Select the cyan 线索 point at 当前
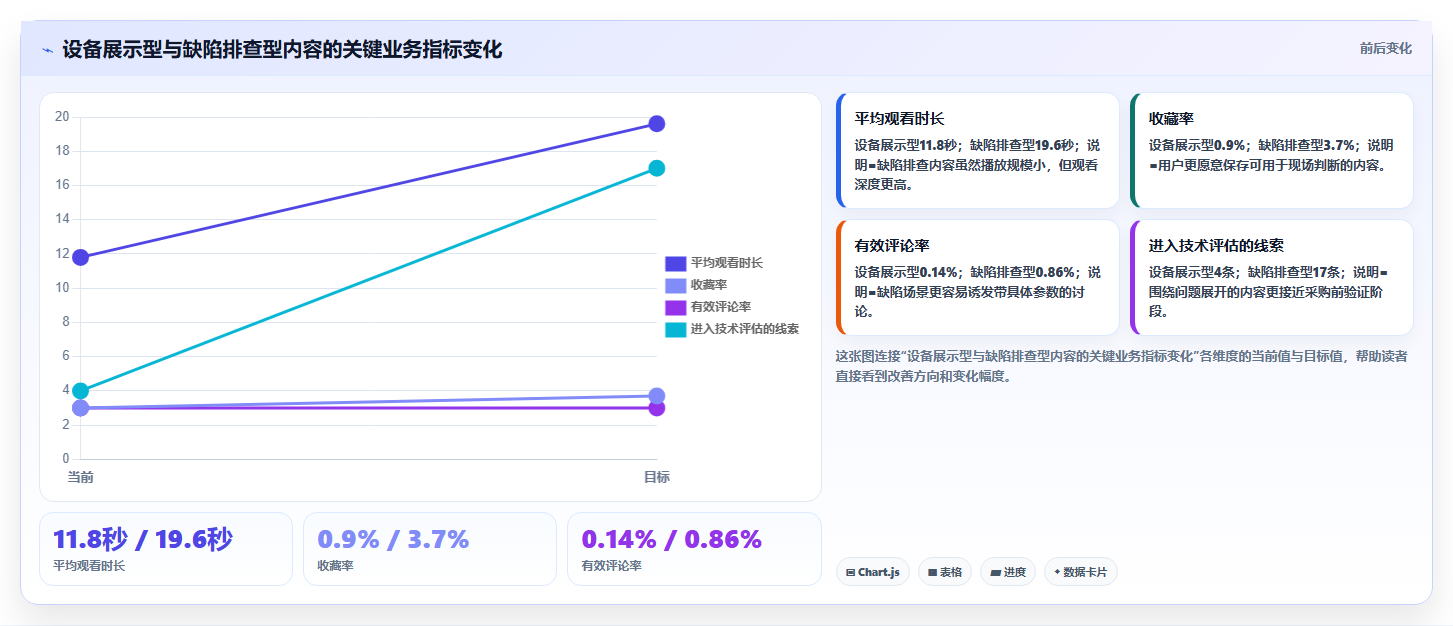Image resolution: width=1453 pixels, height=626 pixels. pyautogui.click(x=81, y=391)
